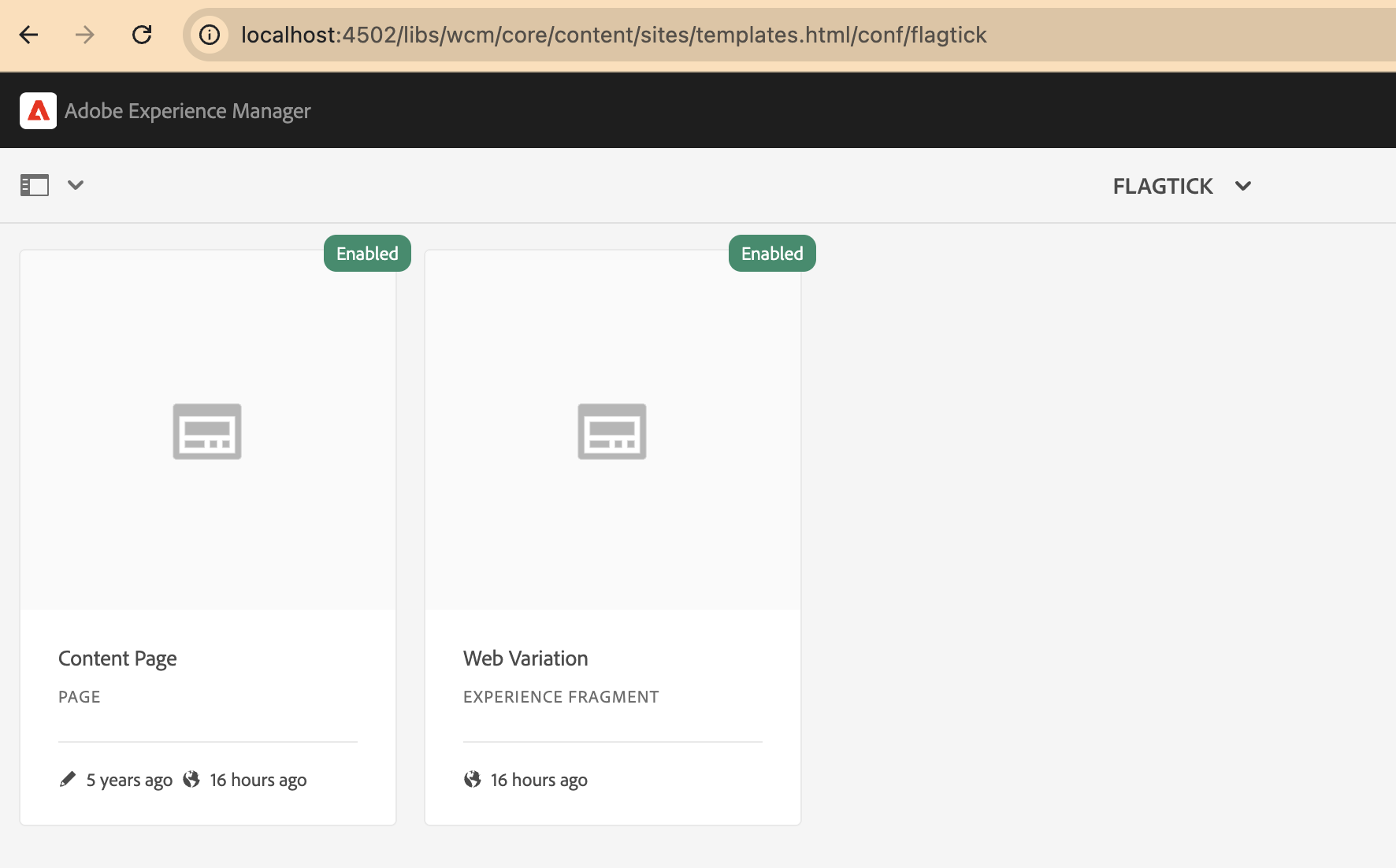This screenshot has width=1396, height=868.
Task: Click pencil modified icon on Content Page
Action: (x=68, y=780)
